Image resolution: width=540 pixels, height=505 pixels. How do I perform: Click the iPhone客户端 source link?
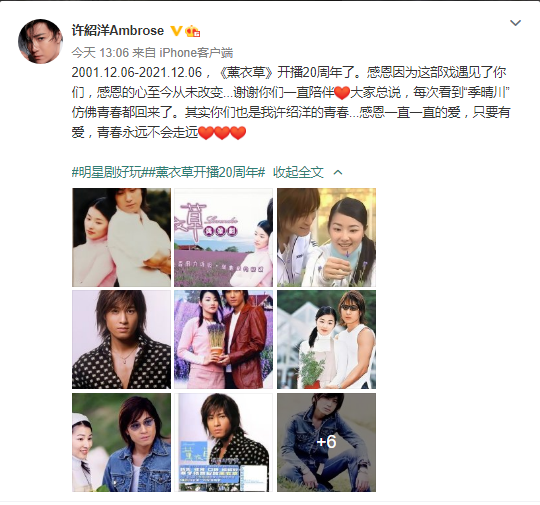pyautogui.click(x=196, y=53)
